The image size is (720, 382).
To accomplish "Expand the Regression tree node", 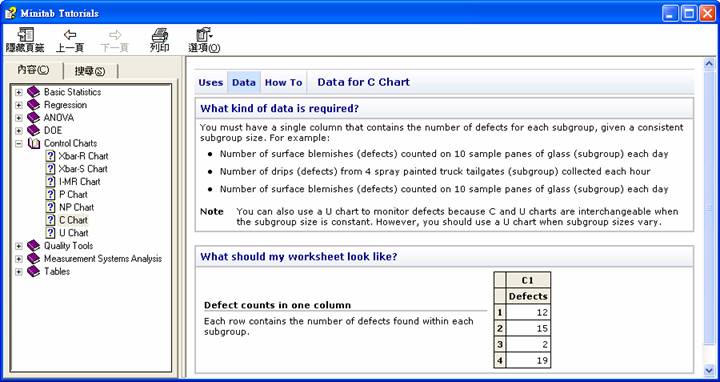I will pos(18,105).
